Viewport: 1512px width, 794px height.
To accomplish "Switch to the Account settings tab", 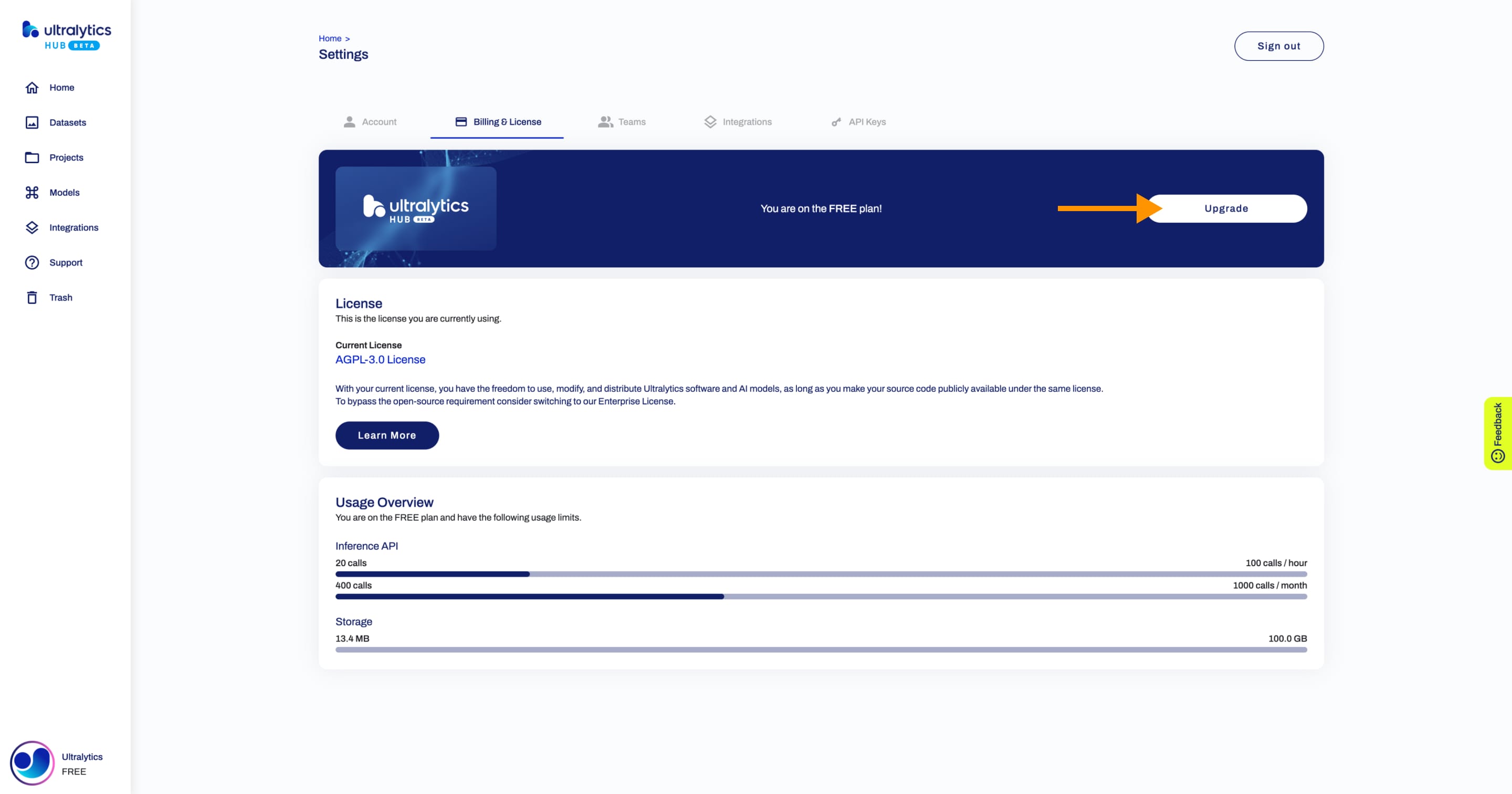I will tap(379, 121).
